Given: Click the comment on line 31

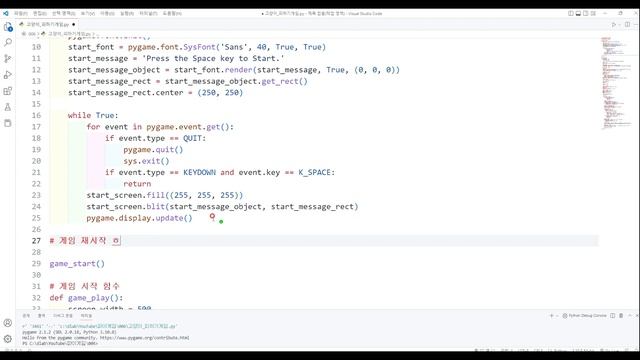Looking at the screenshot, I should (84, 287).
